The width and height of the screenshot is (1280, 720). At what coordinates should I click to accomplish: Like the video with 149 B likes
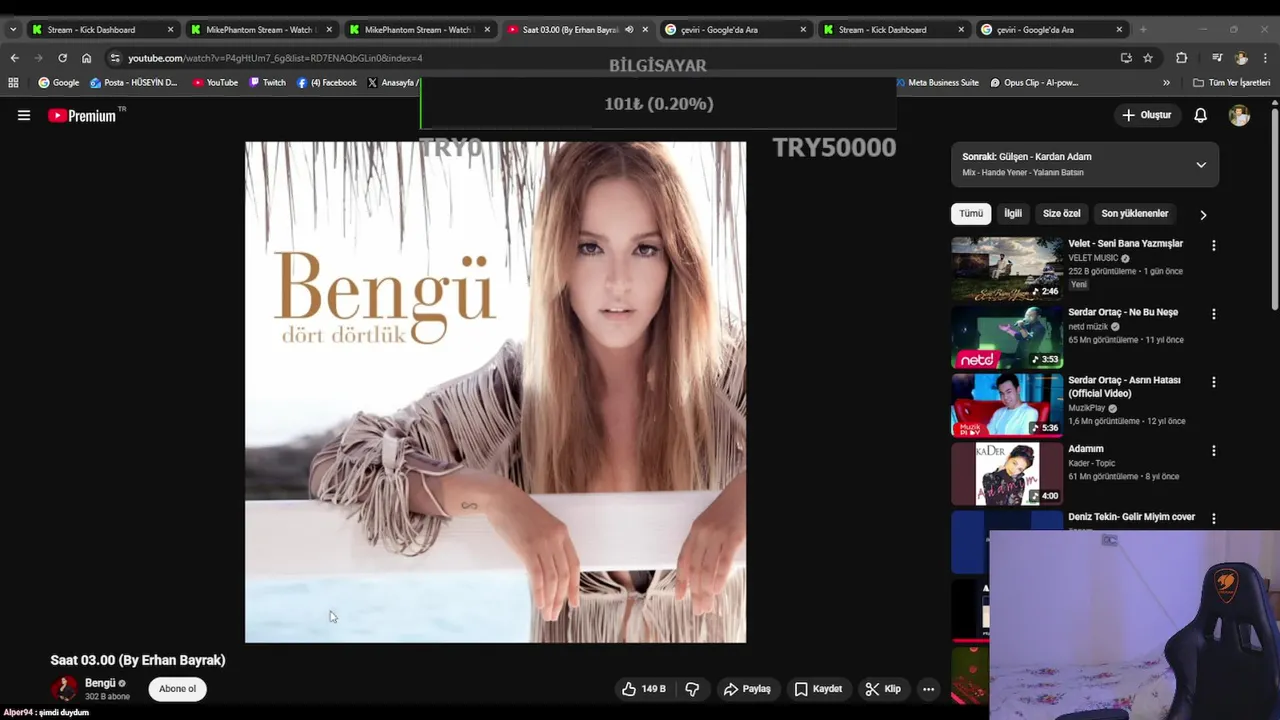pyautogui.click(x=643, y=689)
